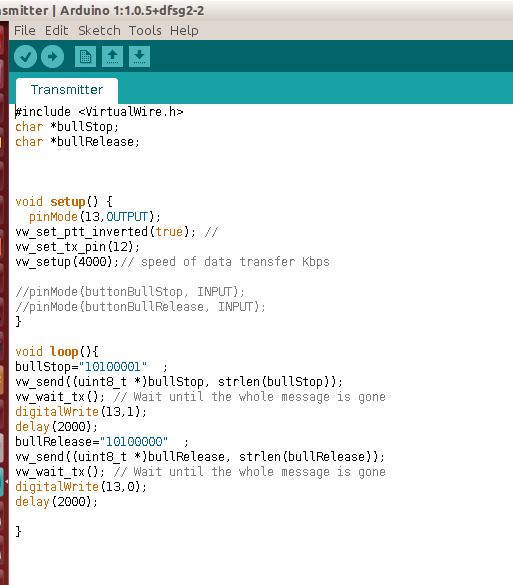This screenshot has height=585, width=513.
Task: Click the vw_set_tx_pin(12) line
Action: click(x=77, y=247)
